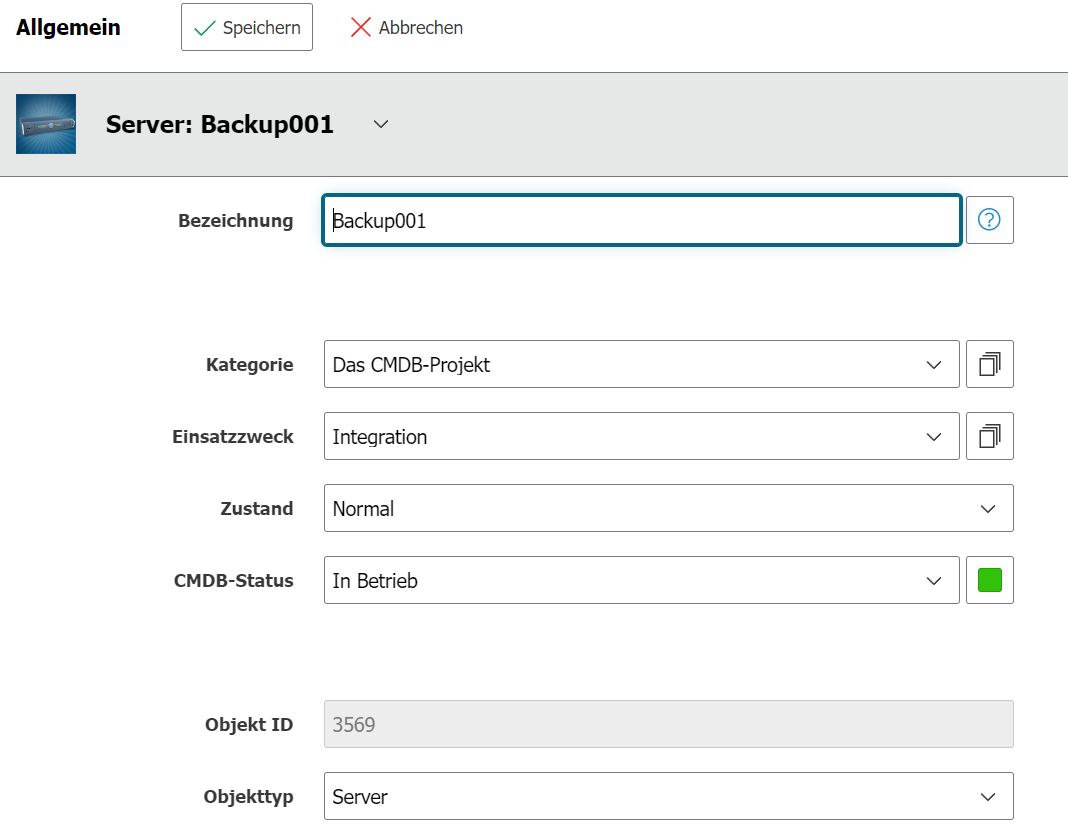The image size is (1068, 831).
Task: Select the Allgemein section heading
Action: pyautogui.click(x=68, y=28)
